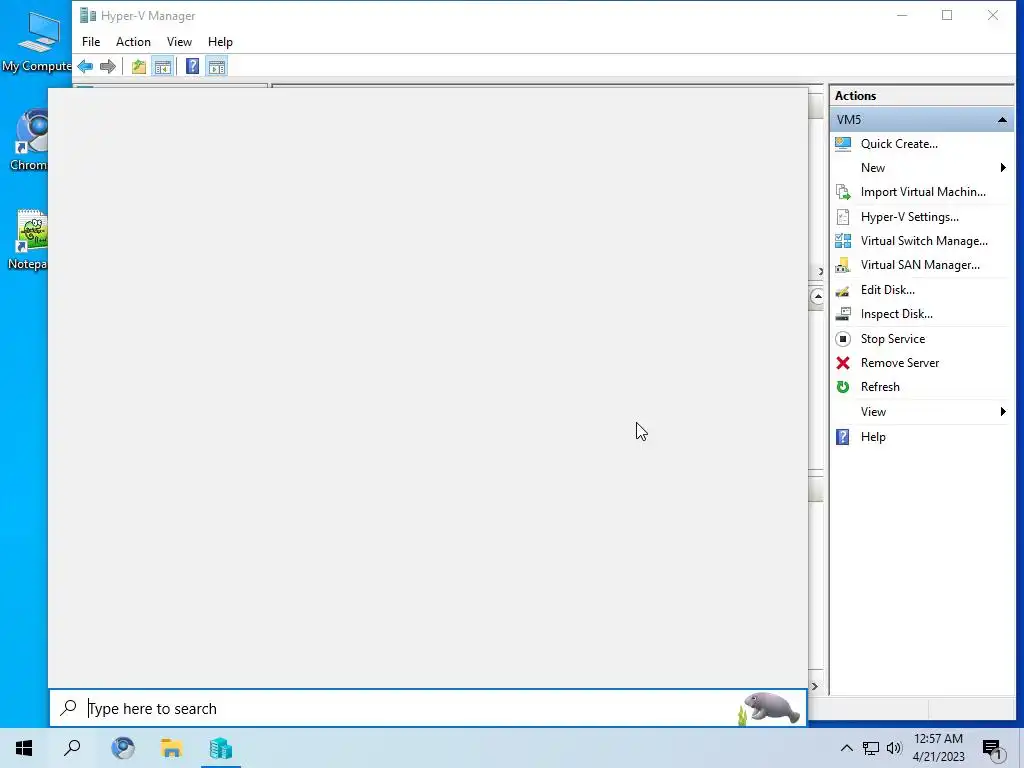Click Refresh in Actions pane
Viewport: 1024px width, 768px height.
[880, 387]
